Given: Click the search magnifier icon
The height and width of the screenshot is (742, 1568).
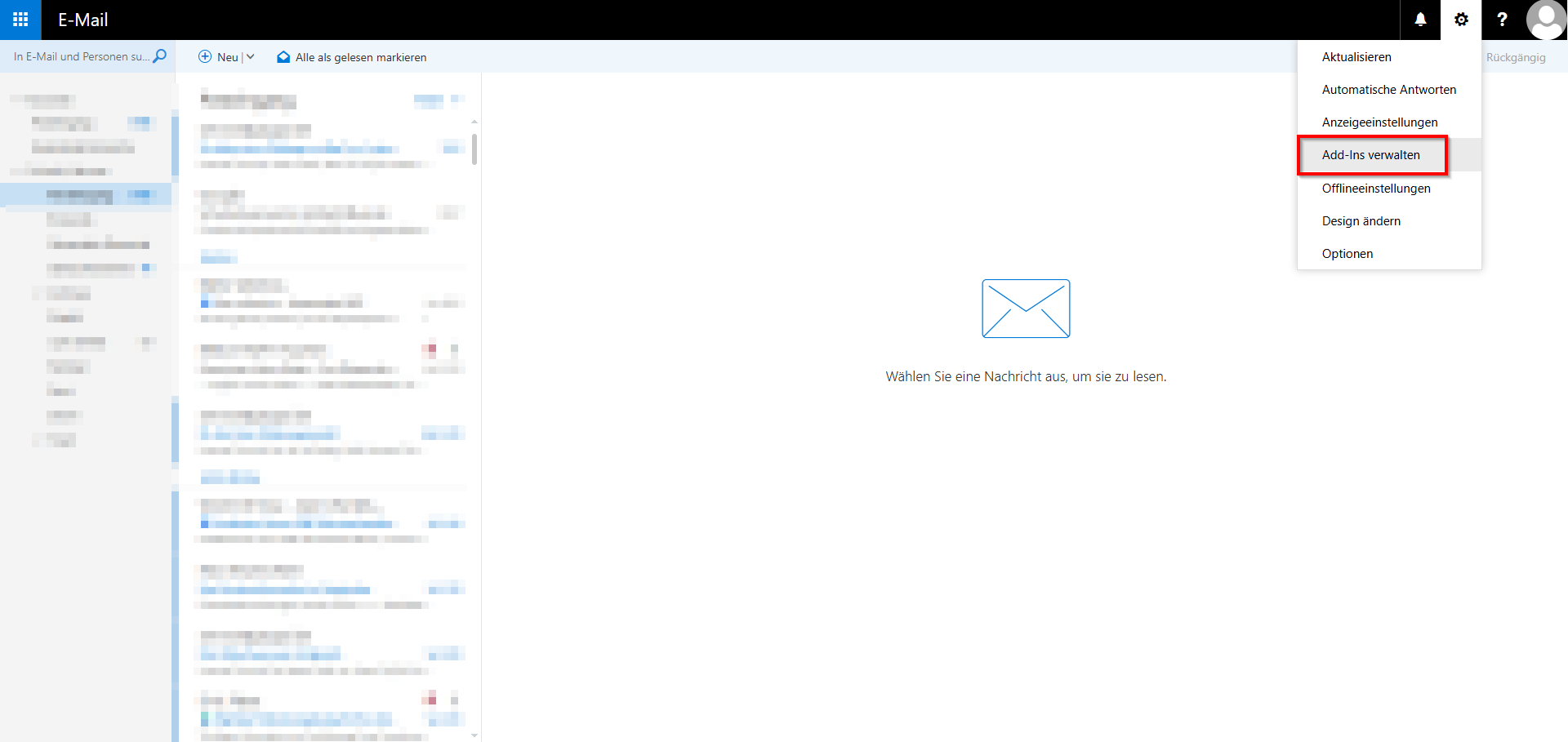Looking at the screenshot, I should click(160, 56).
